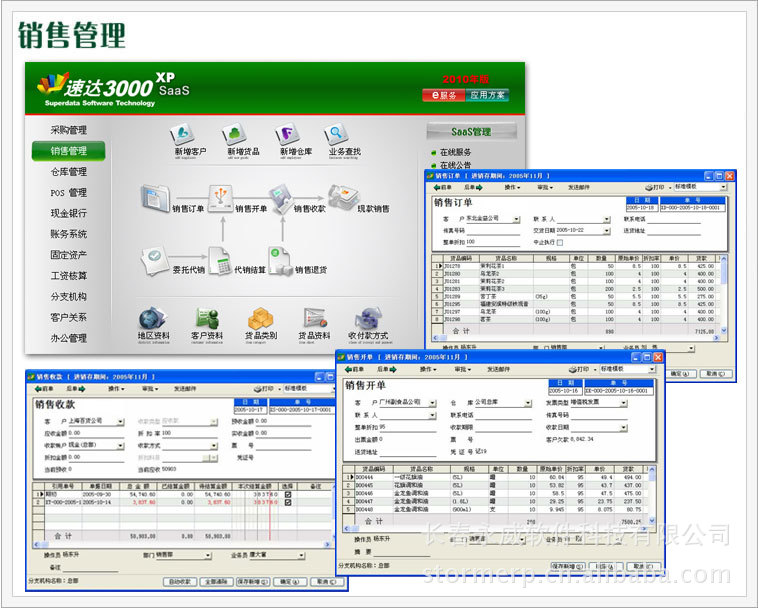Click 自动收款 button in 销售收款
Viewport: 758px width, 608px height.
(179, 582)
